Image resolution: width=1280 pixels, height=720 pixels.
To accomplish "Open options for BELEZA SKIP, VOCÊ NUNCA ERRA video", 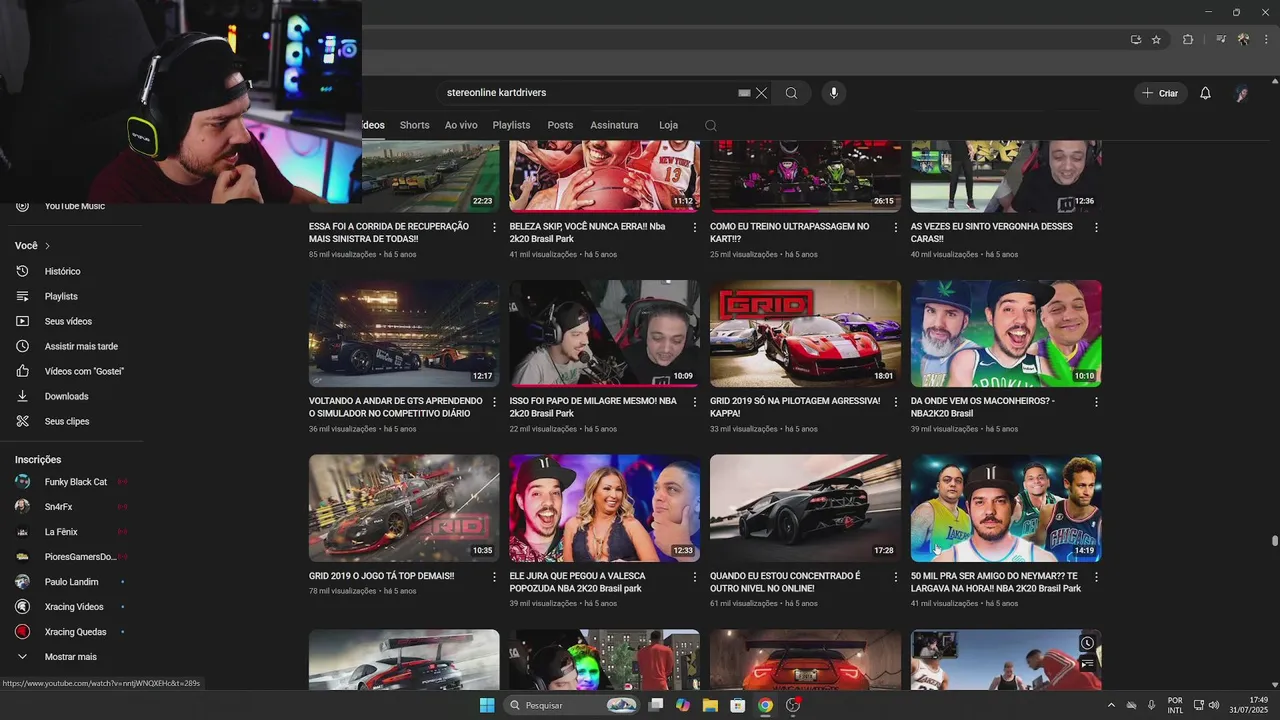I will (695, 227).
